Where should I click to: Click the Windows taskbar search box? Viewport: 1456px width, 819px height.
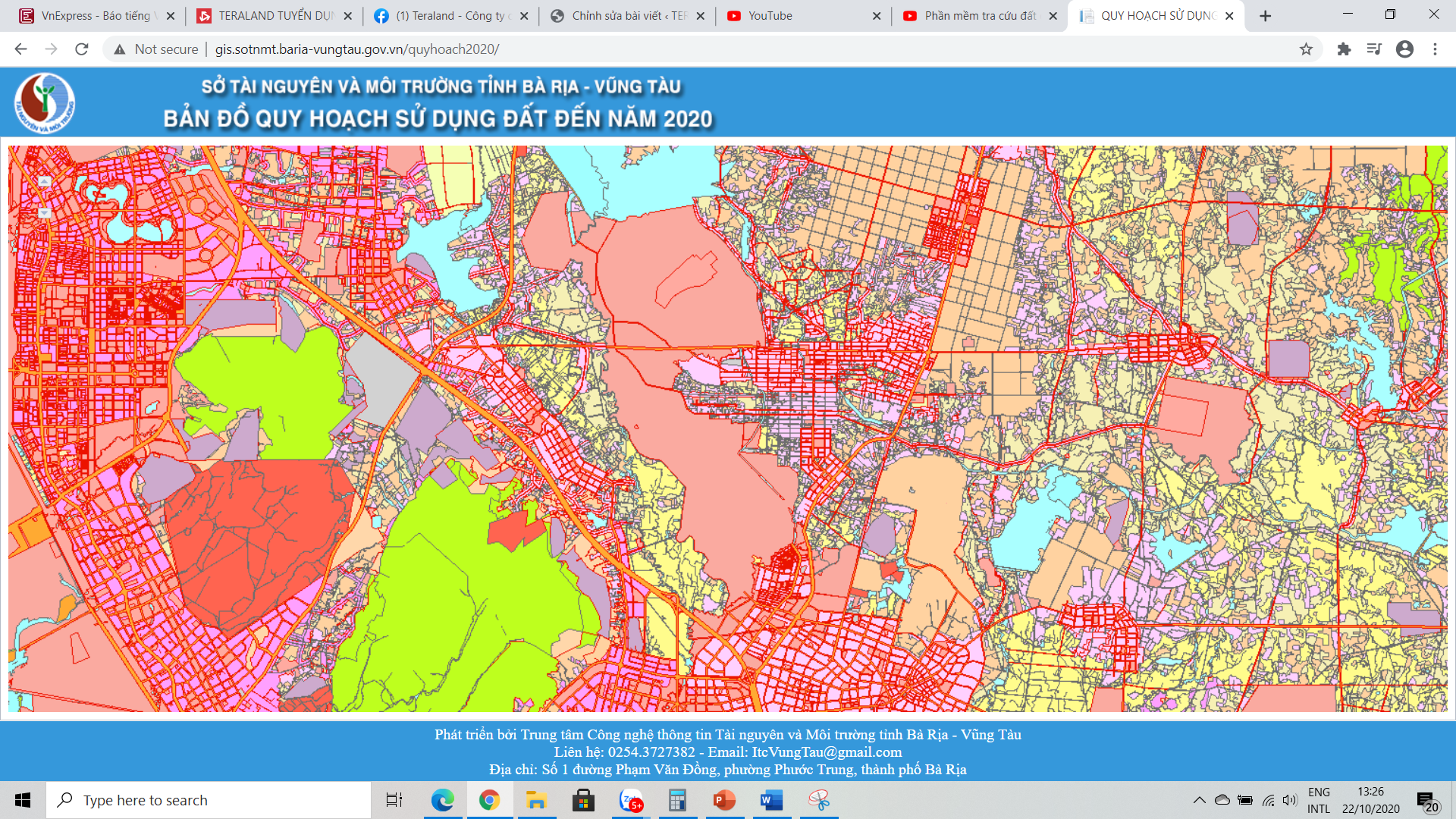pyautogui.click(x=209, y=800)
